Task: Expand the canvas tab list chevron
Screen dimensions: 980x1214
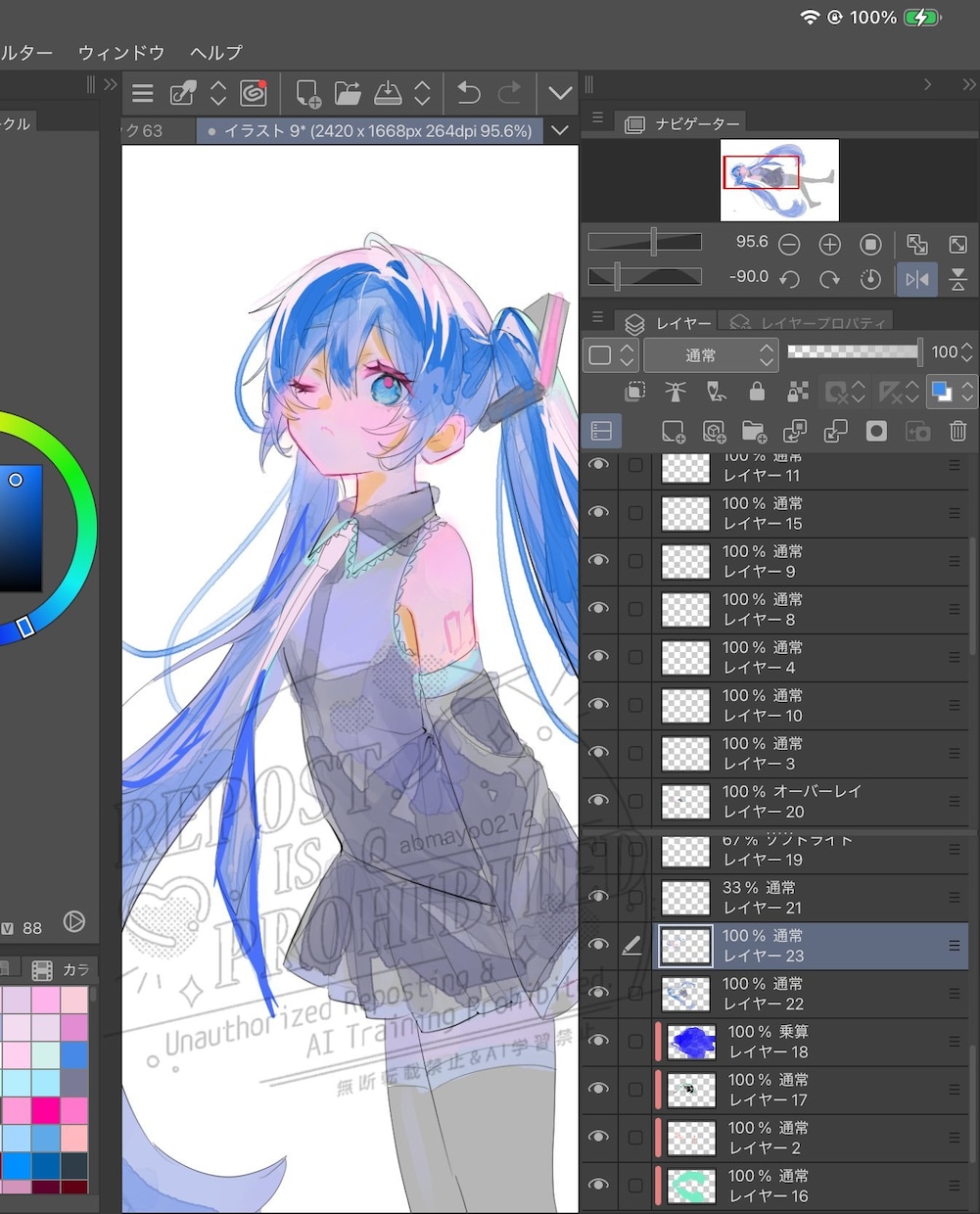Action: point(560,129)
